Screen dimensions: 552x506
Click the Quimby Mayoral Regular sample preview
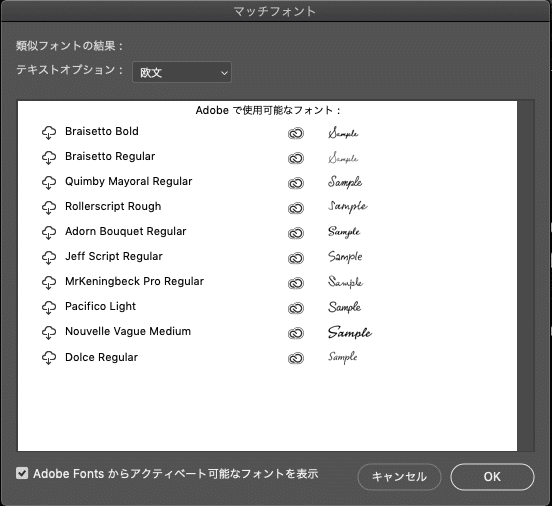pyautogui.click(x=345, y=182)
